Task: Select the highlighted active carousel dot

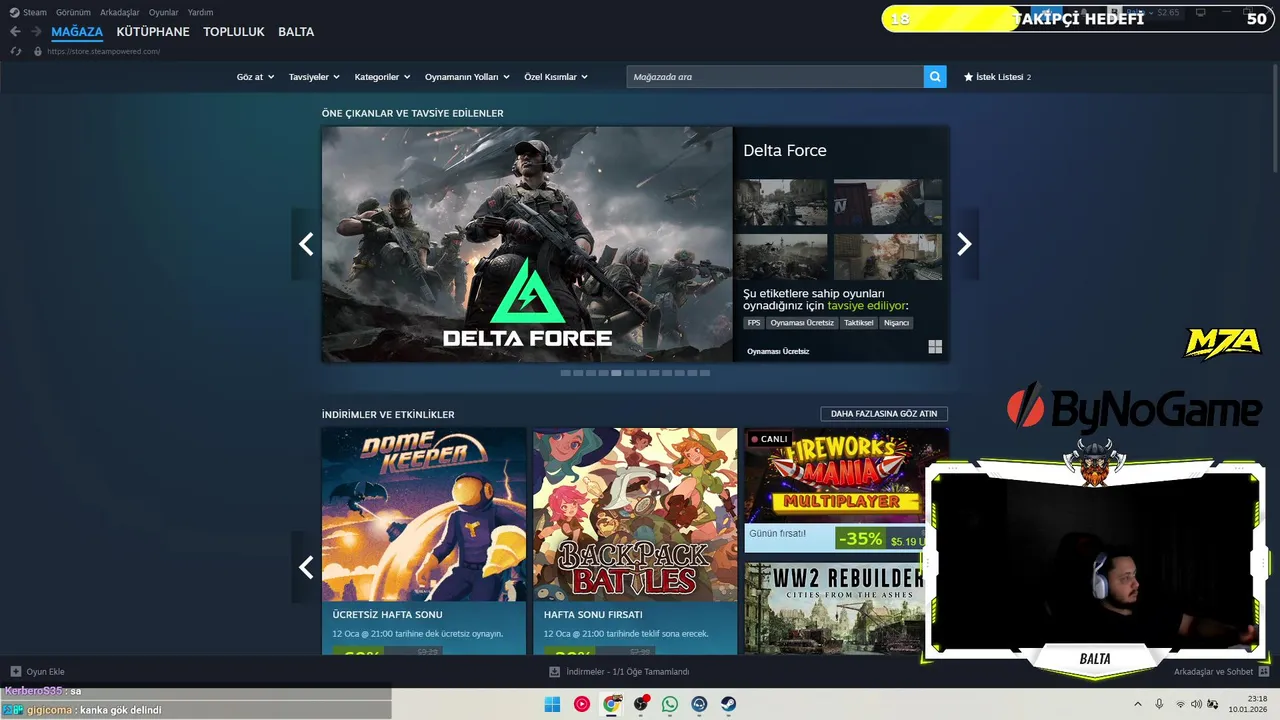Action: (616, 373)
